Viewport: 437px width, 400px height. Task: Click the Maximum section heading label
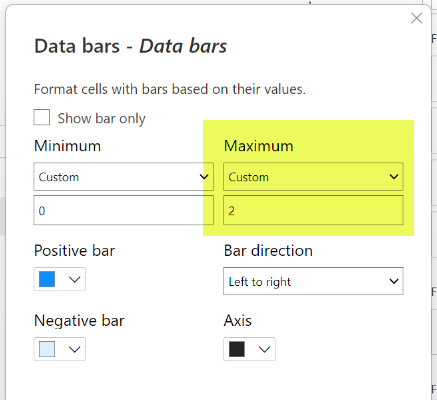pyautogui.click(x=259, y=146)
